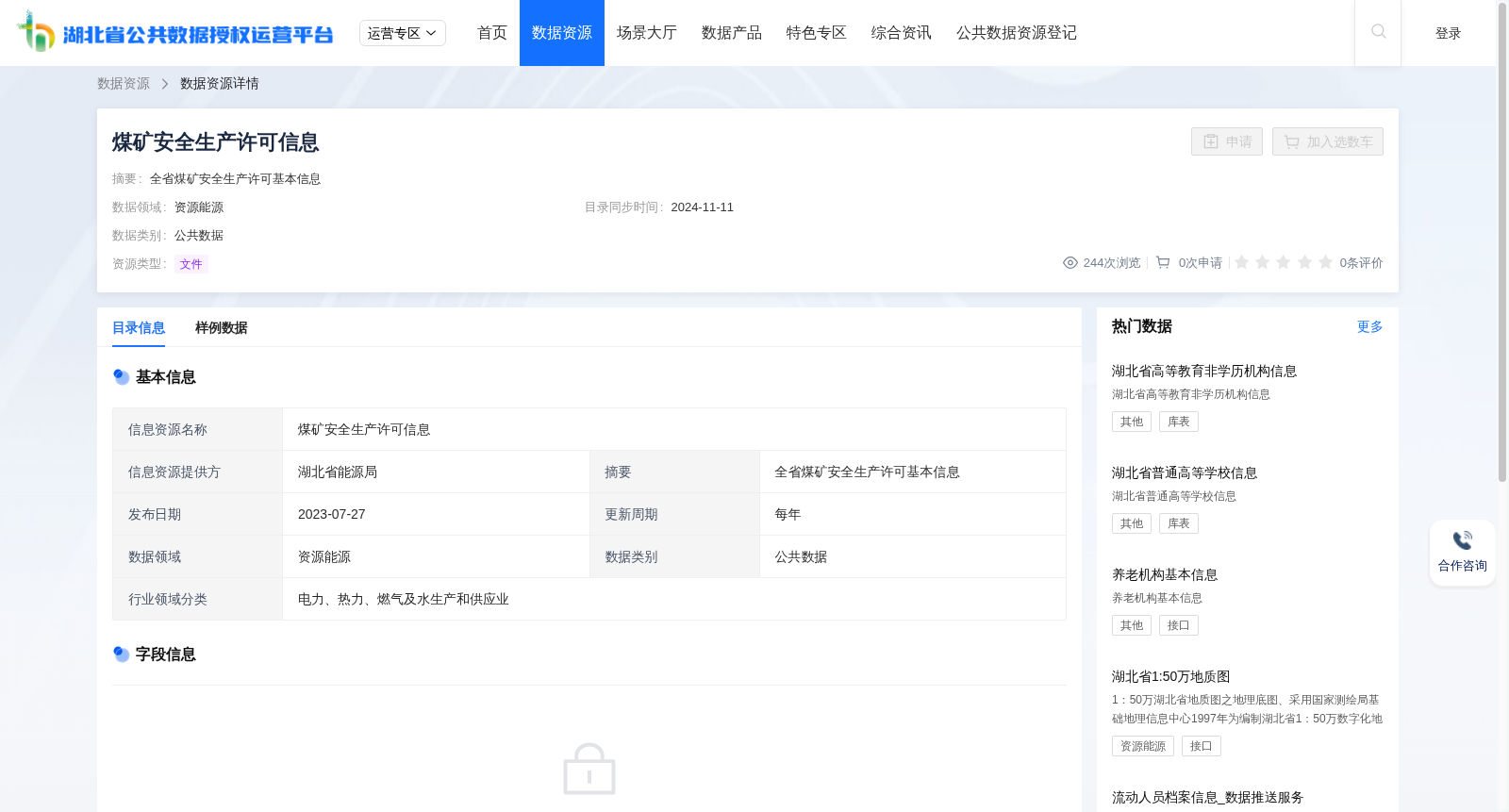Click the 合作咨询 floating button
The image size is (1509, 812).
coord(1463,553)
